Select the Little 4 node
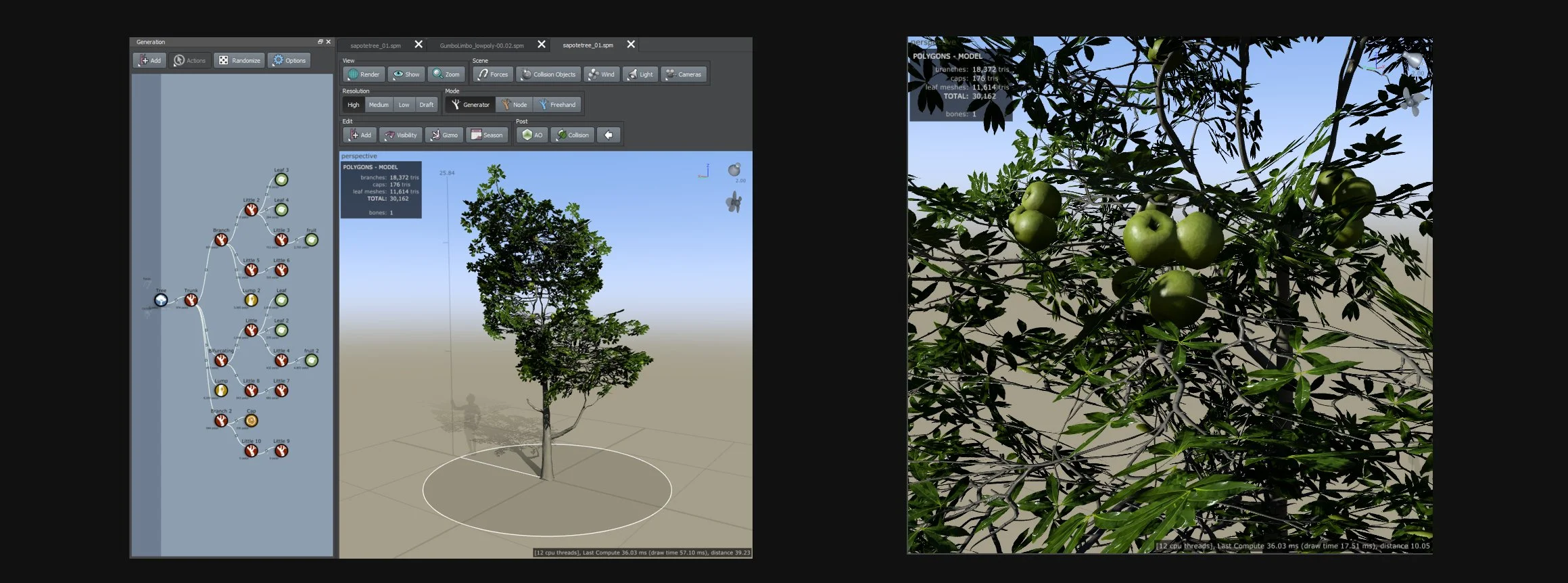The height and width of the screenshot is (583, 1568). [281, 360]
